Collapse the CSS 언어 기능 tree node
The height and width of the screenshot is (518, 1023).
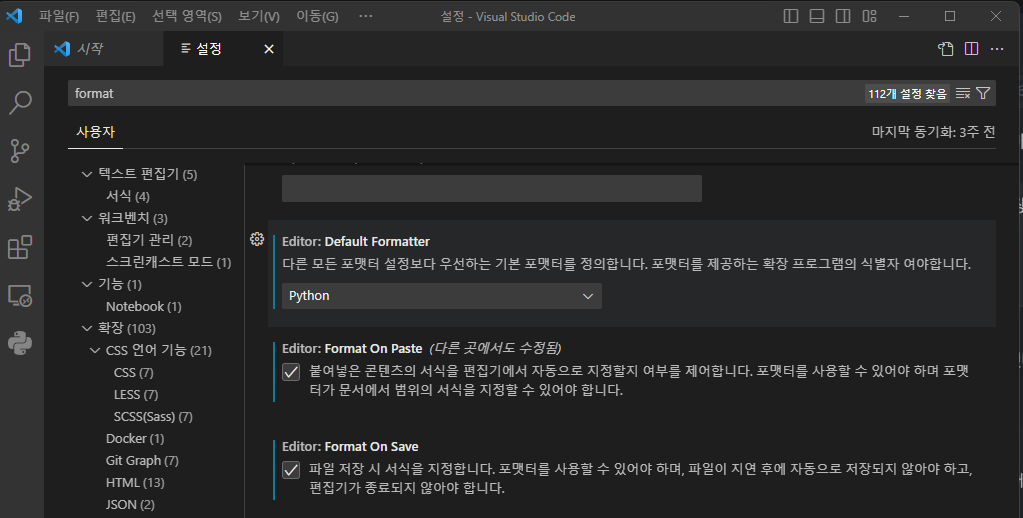(x=95, y=350)
